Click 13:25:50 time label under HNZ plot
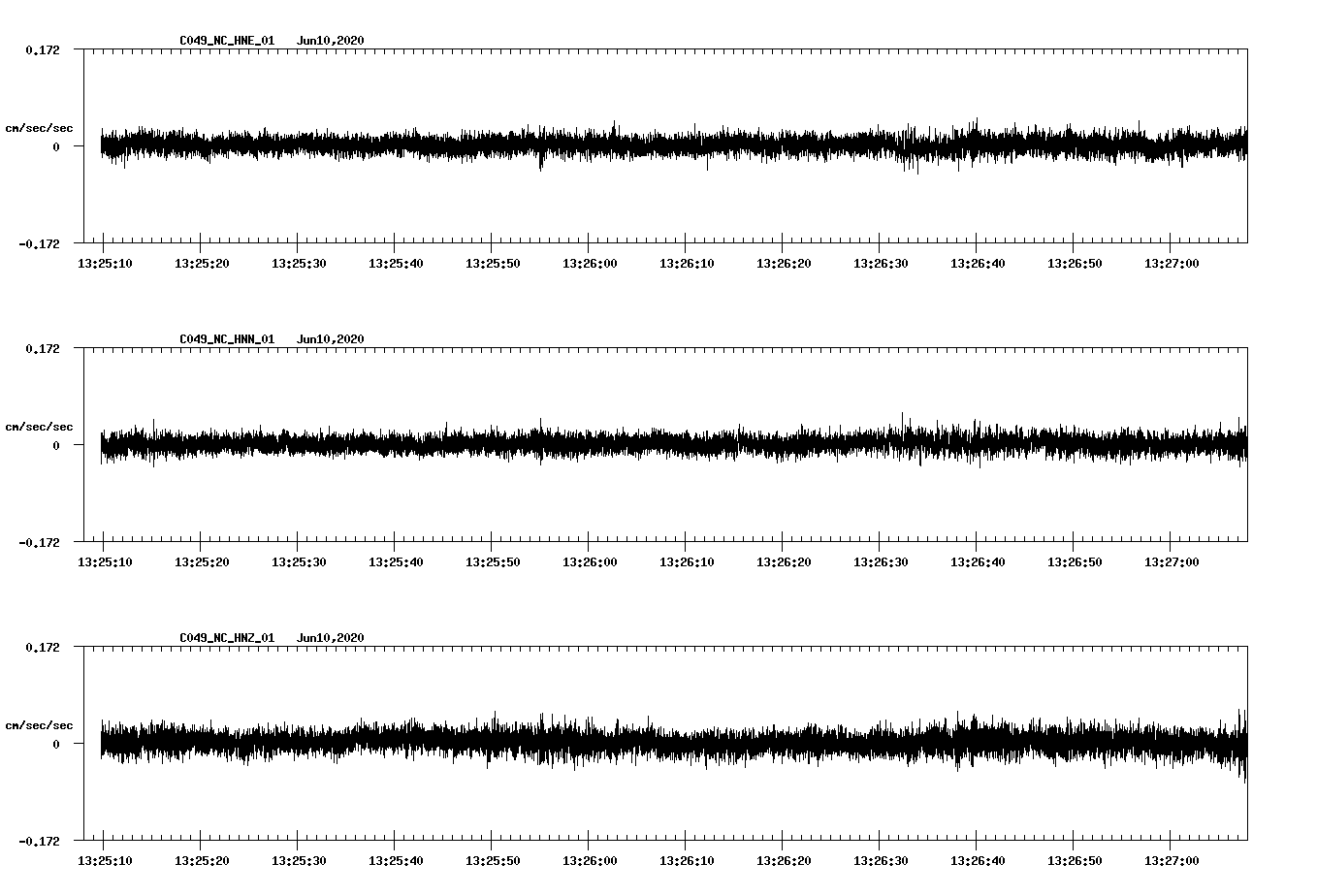 pyautogui.click(x=492, y=861)
